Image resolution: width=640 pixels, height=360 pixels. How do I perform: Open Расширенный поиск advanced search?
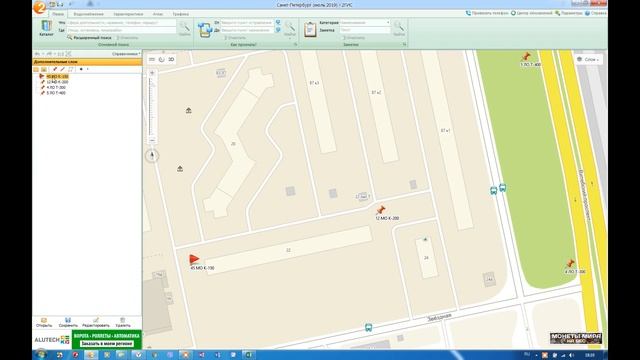pos(89,38)
